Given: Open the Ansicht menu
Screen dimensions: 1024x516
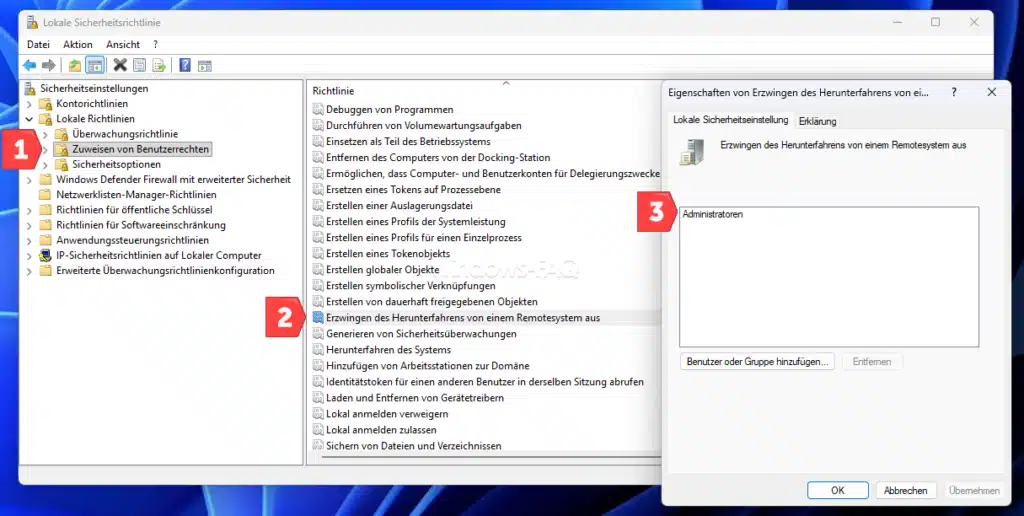Looking at the screenshot, I should [x=123, y=44].
